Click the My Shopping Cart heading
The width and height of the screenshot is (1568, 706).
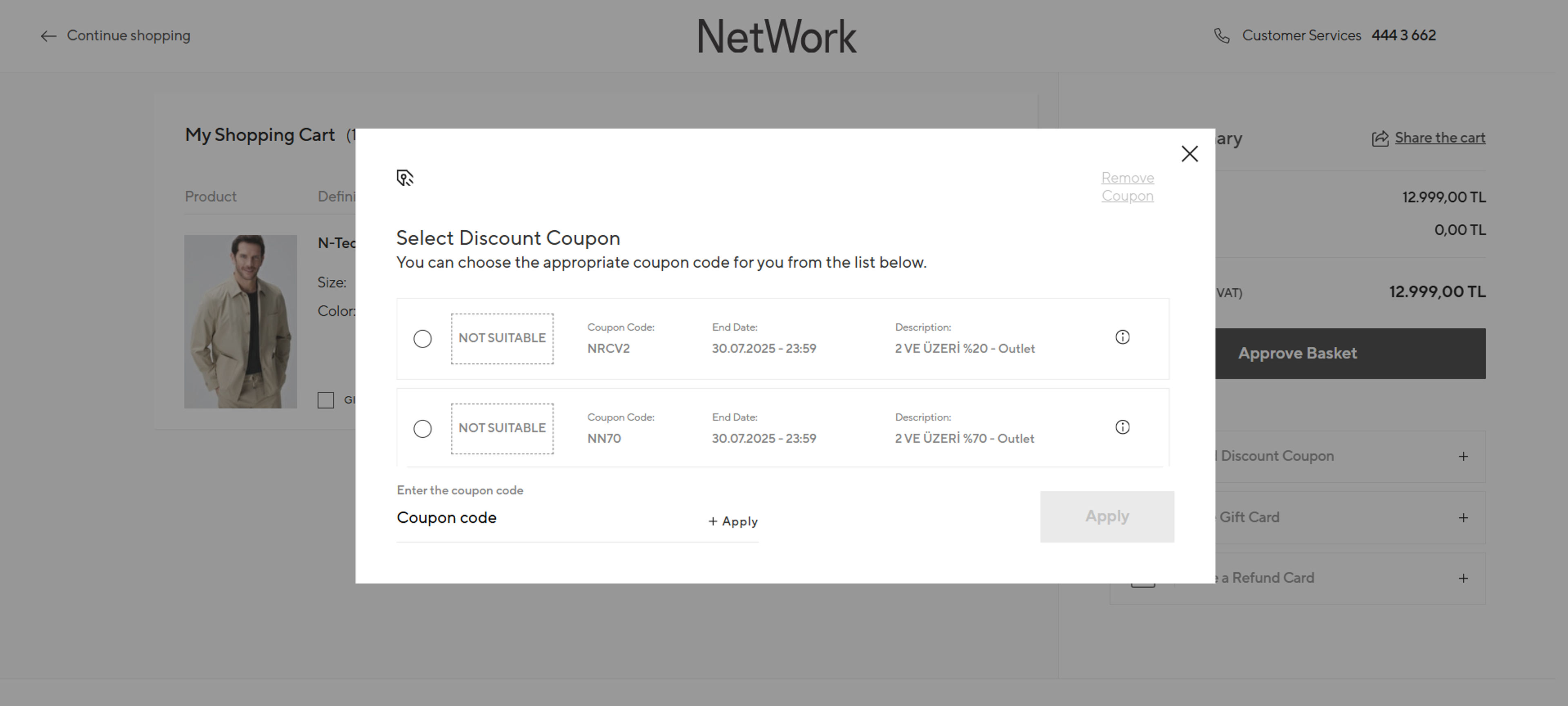pos(260,134)
